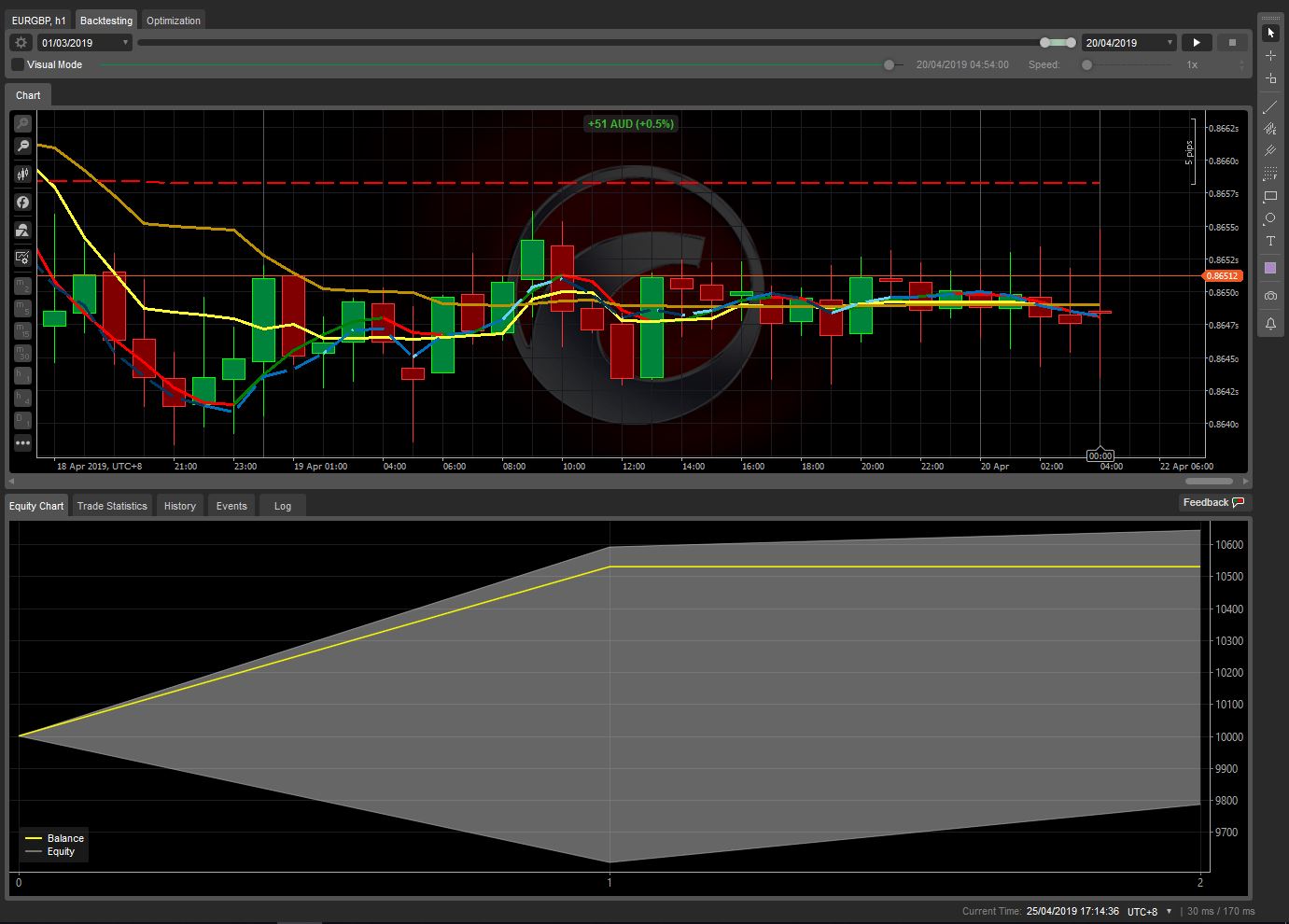Select the EURGBP, h1 tab
Viewport: 1289px width, 924px height.
38,21
